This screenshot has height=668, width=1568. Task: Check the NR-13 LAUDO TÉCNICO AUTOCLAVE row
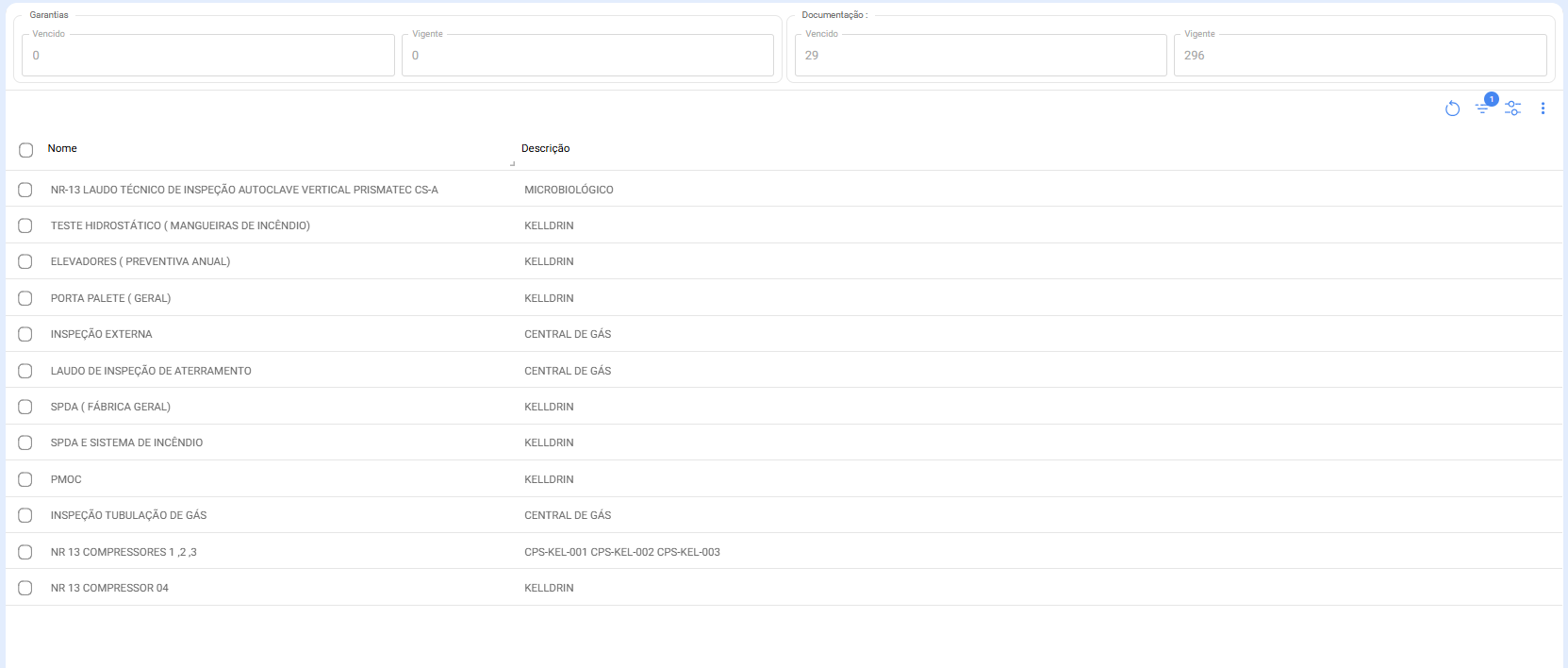(25, 190)
